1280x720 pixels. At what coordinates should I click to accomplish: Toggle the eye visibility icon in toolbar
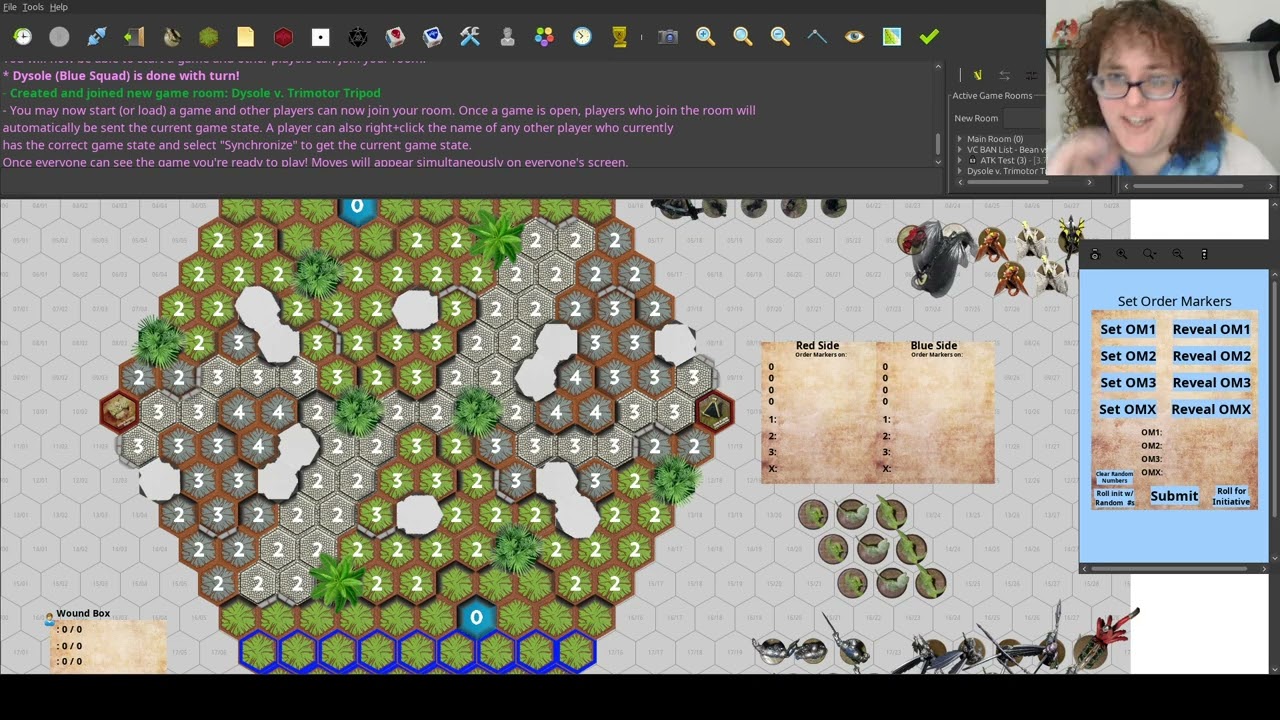click(854, 37)
